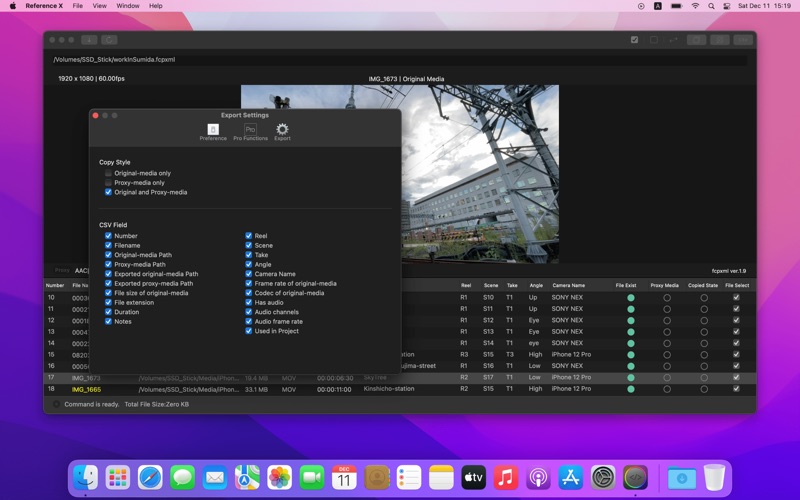Switch to the Export gear tab
This screenshot has height=500, width=800.
[x=282, y=132]
